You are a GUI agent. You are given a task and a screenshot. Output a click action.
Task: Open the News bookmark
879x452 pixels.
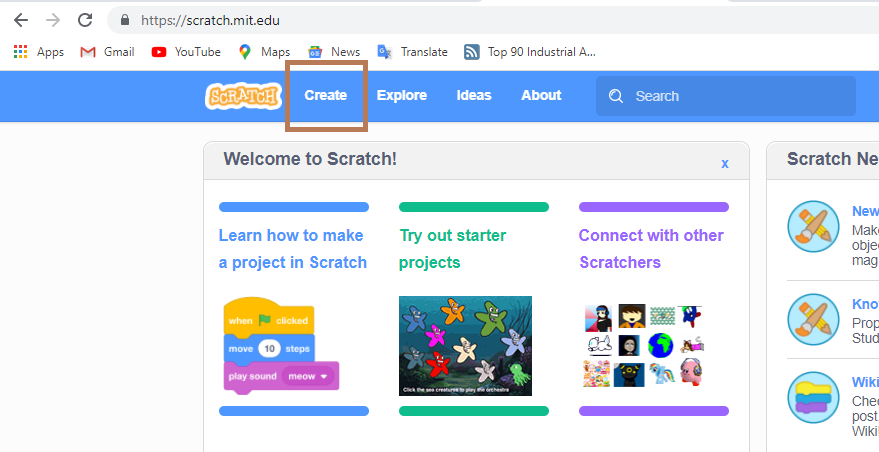(x=334, y=52)
